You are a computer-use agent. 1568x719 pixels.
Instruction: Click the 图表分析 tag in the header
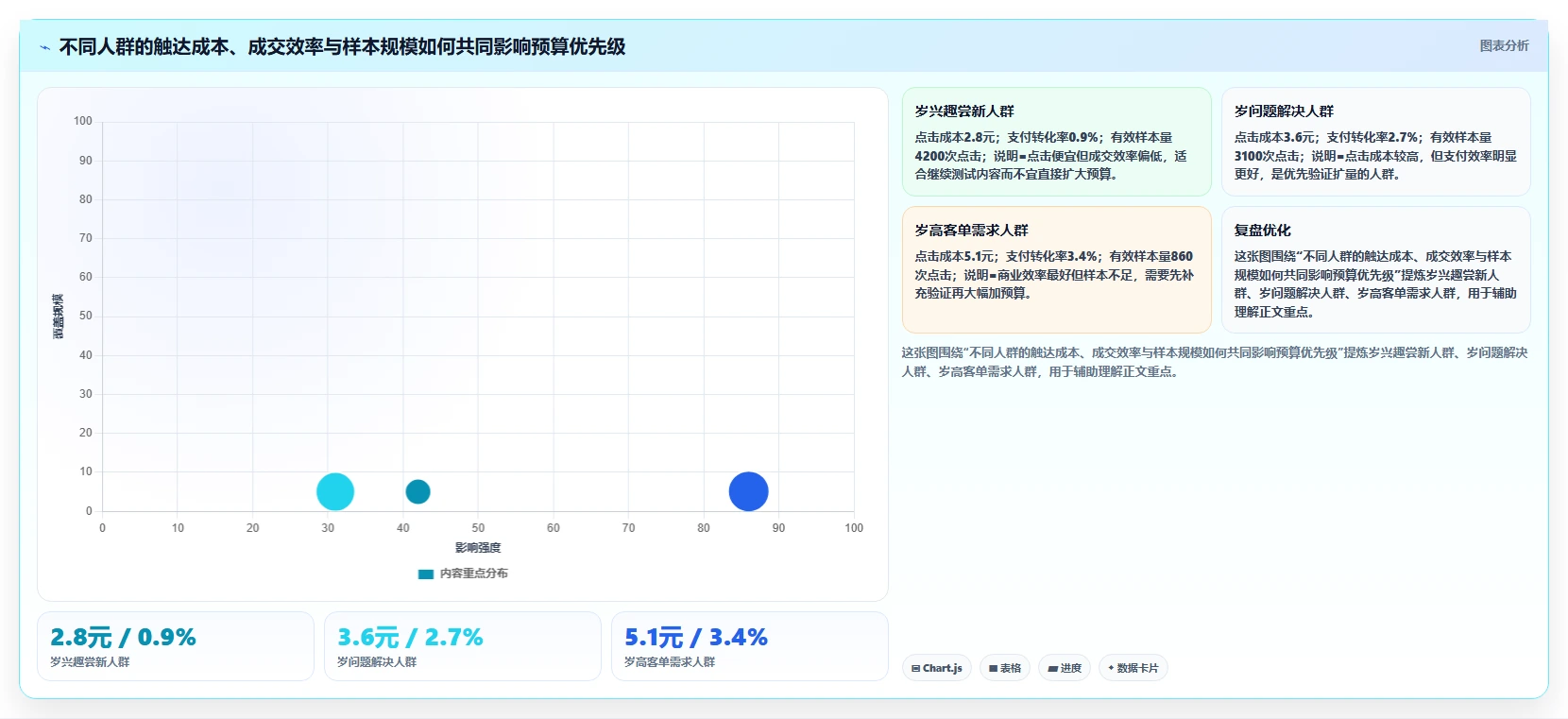point(1504,45)
